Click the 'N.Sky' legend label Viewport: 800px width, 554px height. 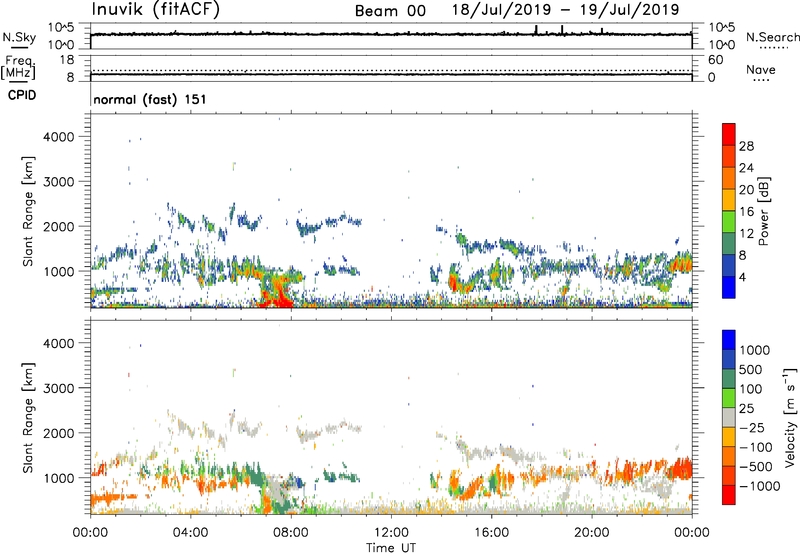tap(19, 37)
